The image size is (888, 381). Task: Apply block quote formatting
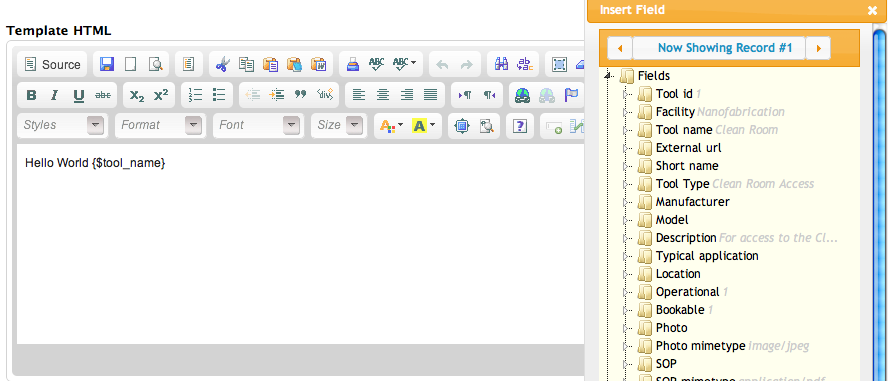point(301,95)
